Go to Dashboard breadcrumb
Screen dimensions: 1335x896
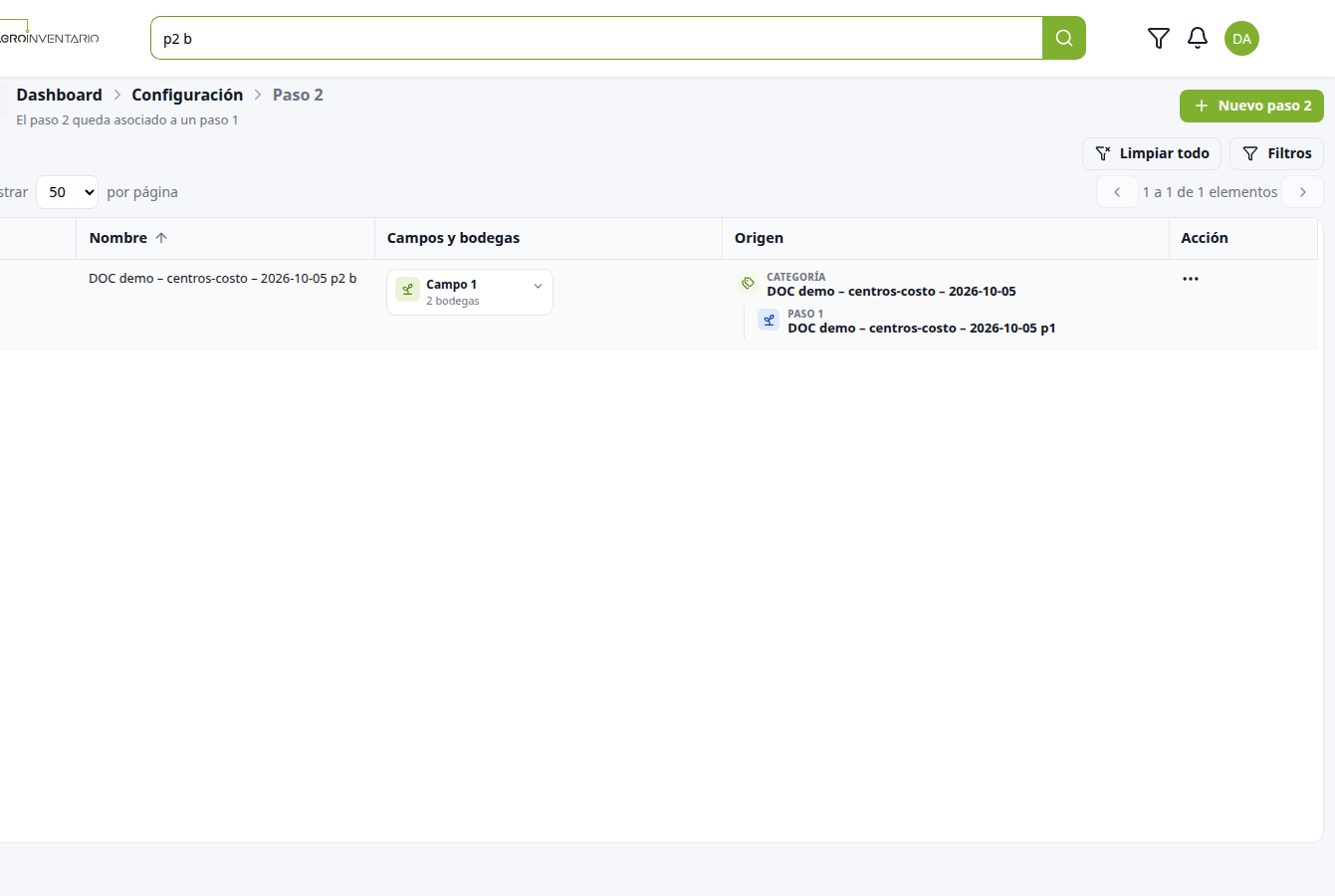click(x=60, y=95)
